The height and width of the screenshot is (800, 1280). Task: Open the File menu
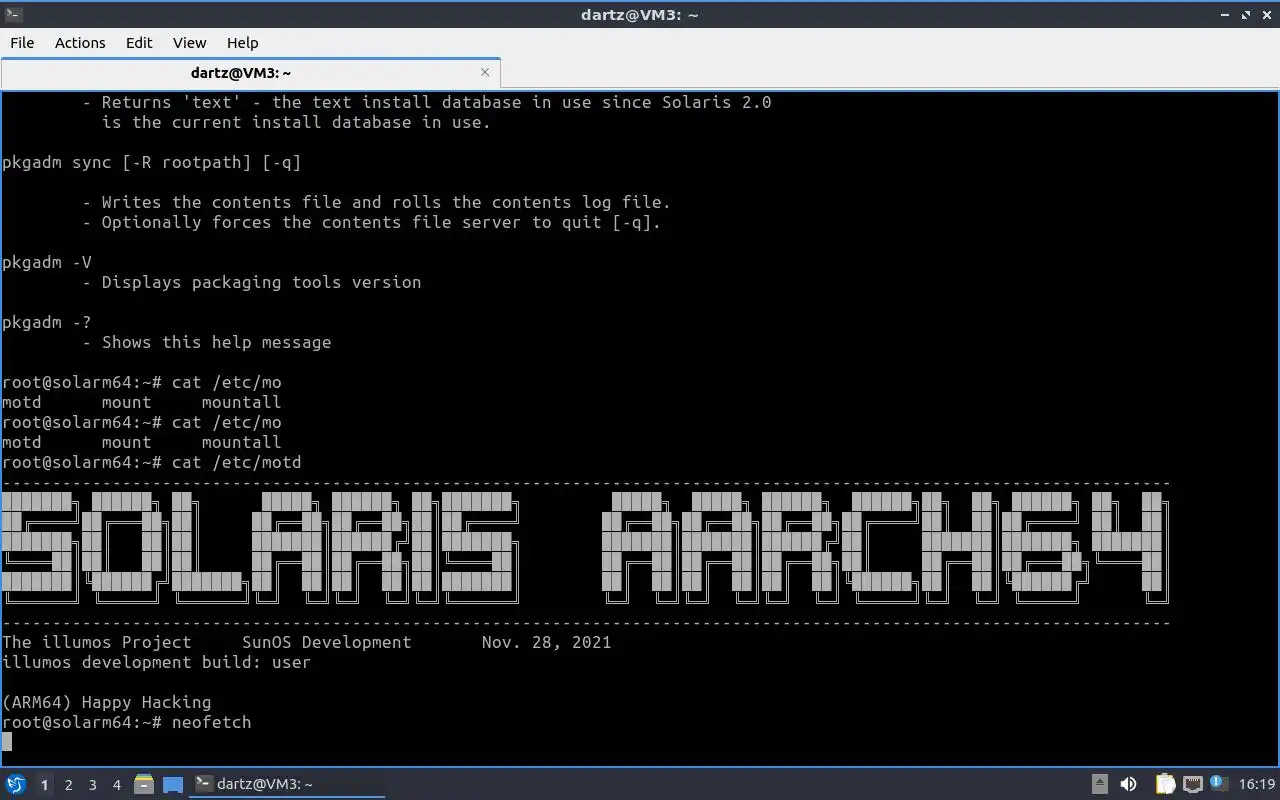[x=22, y=43]
